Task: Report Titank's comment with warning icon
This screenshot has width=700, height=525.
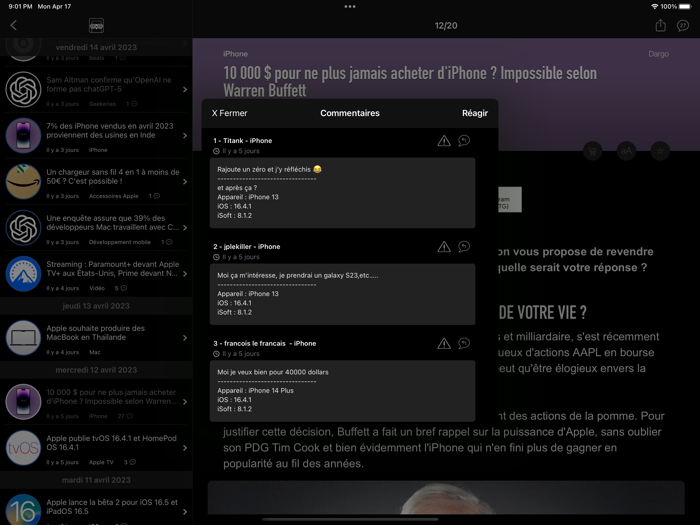Action: pyautogui.click(x=444, y=141)
